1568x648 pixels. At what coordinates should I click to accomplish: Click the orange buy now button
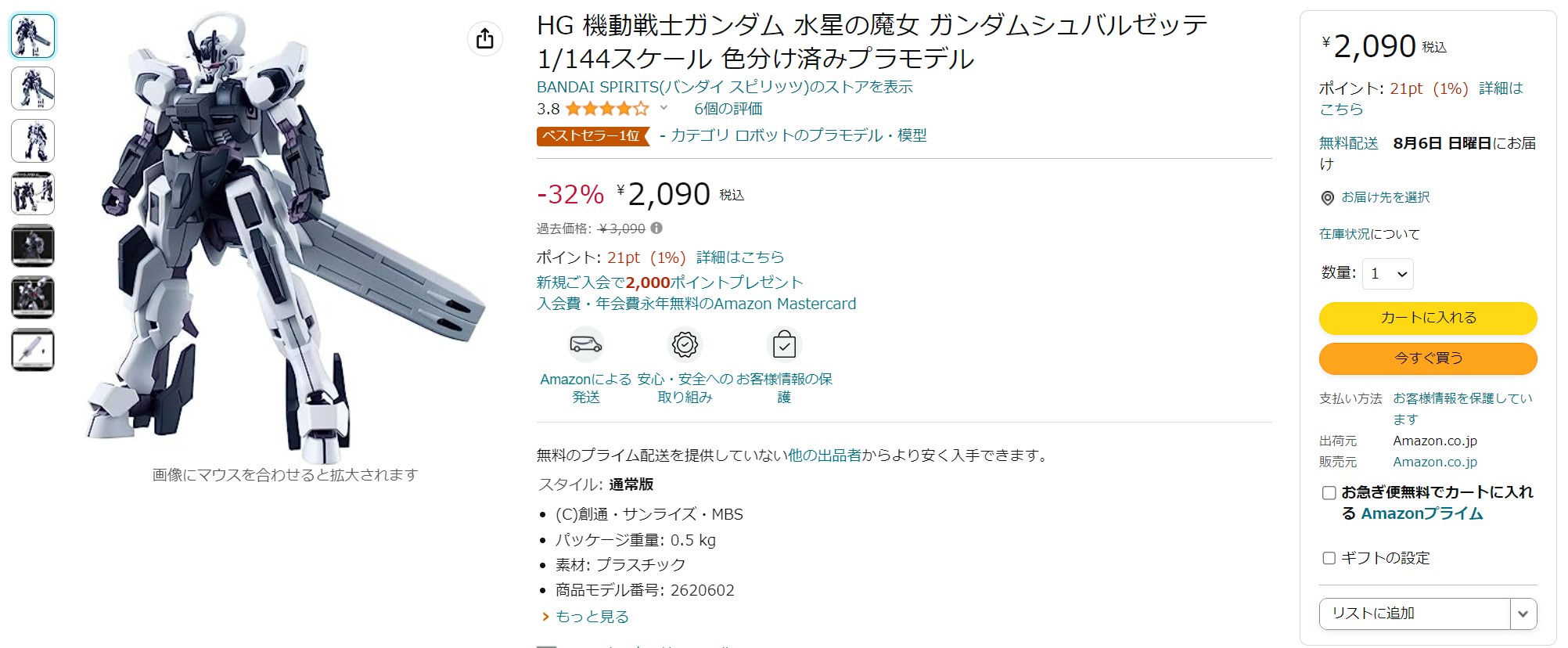[1428, 358]
